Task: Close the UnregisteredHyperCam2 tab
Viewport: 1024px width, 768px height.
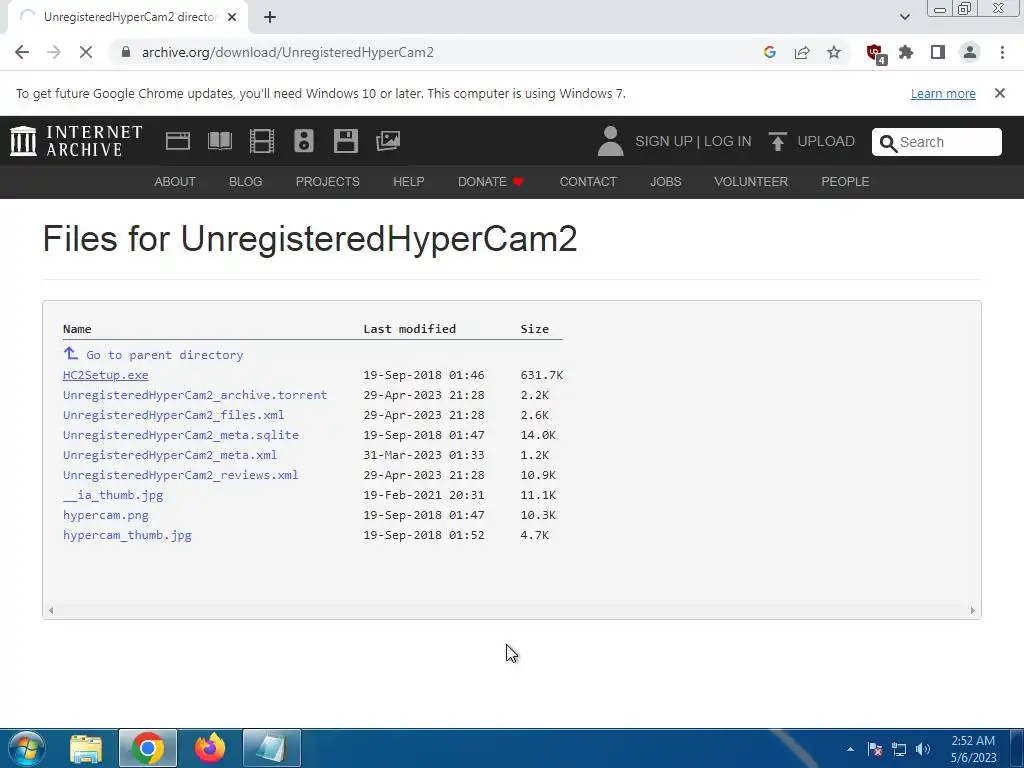Action: [232, 17]
